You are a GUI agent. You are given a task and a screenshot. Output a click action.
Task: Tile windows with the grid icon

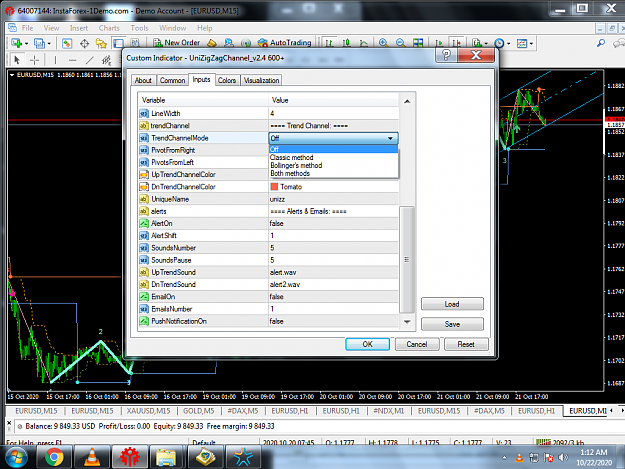pos(418,43)
